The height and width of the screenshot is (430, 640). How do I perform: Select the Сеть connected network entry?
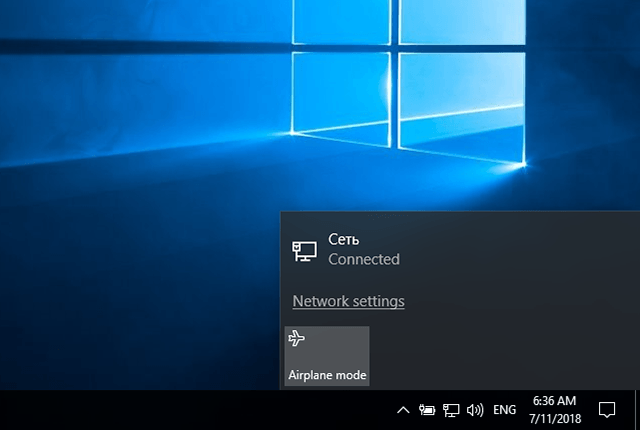(460, 249)
